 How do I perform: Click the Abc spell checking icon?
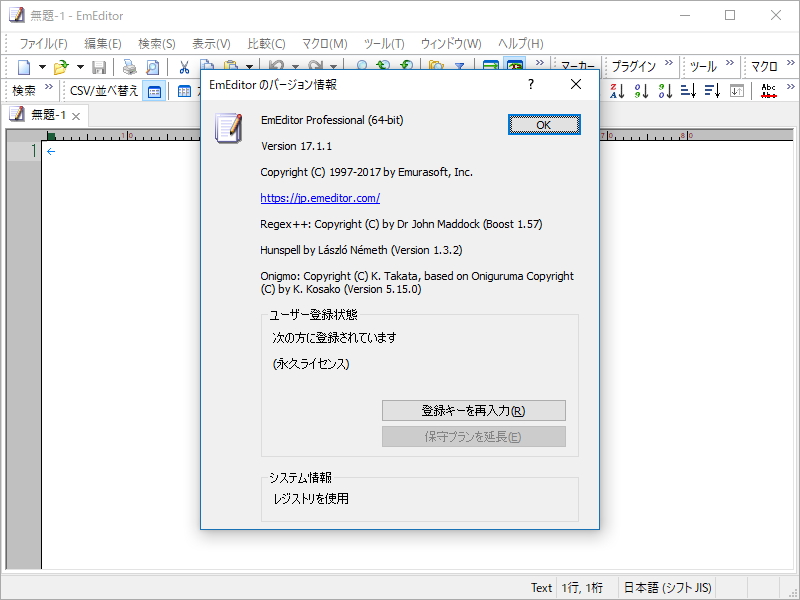click(x=769, y=90)
